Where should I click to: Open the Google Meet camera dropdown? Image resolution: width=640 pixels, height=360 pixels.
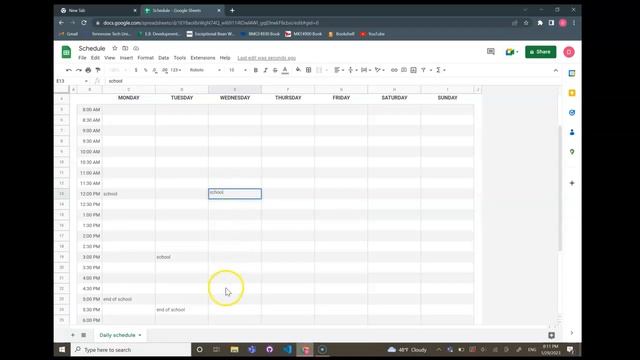[x=511, y=52]
